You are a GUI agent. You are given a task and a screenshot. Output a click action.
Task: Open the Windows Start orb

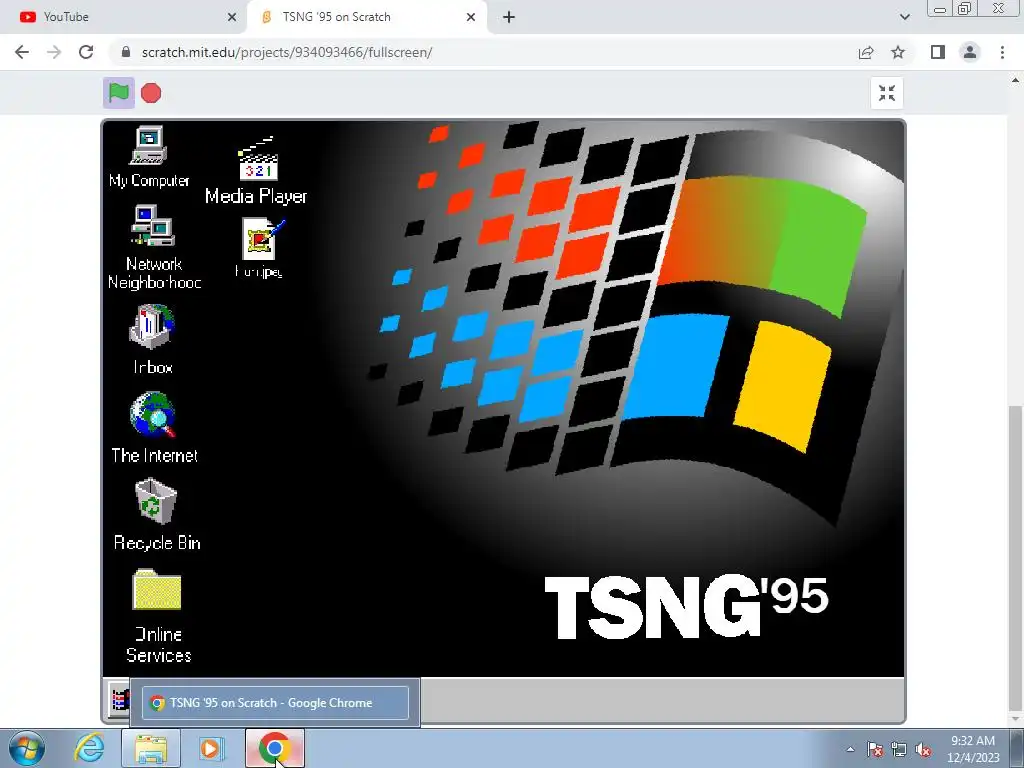click(x=26, y=748)
